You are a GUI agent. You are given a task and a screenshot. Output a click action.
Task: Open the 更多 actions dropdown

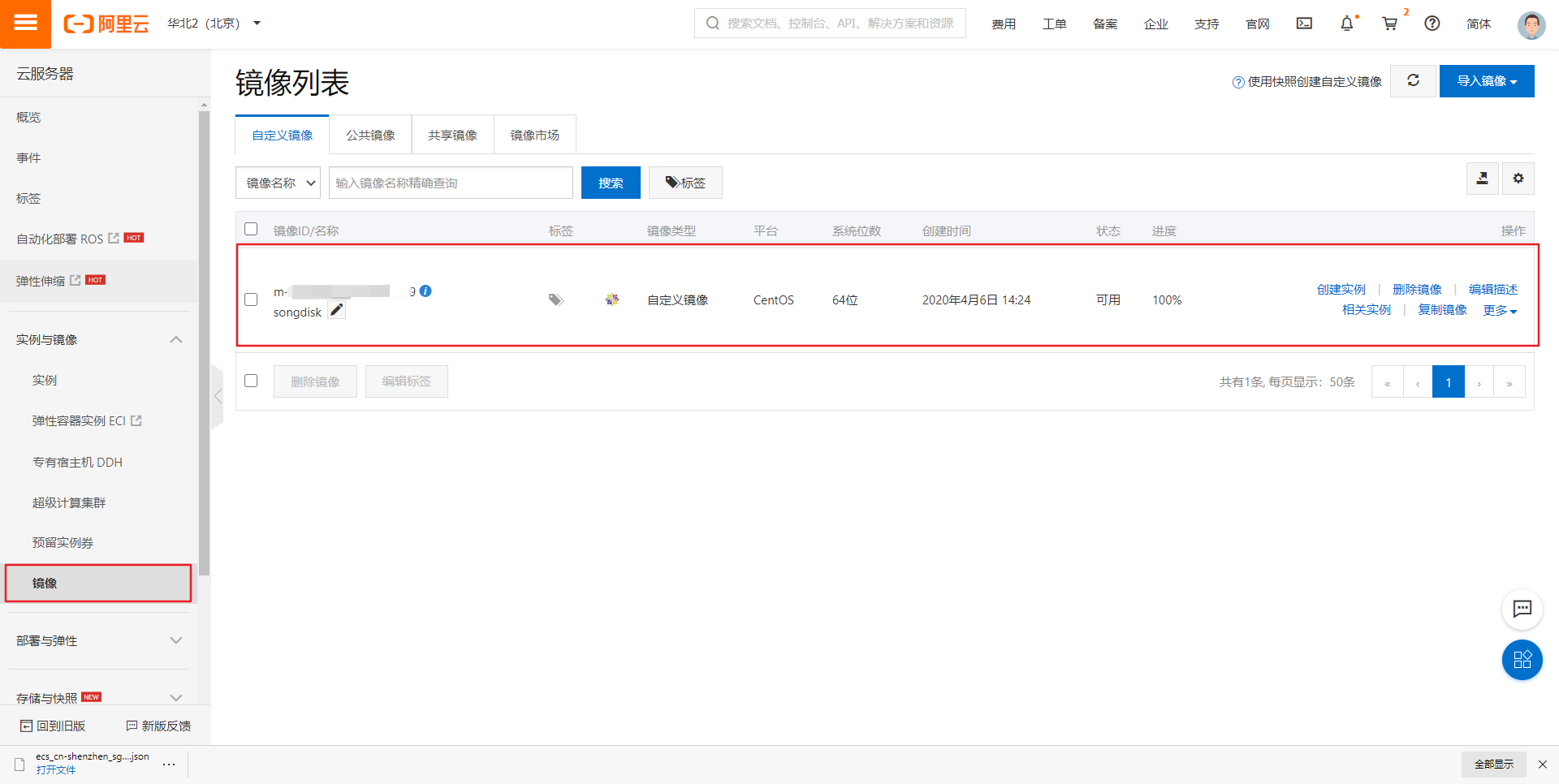click(x=1500, y=310)
